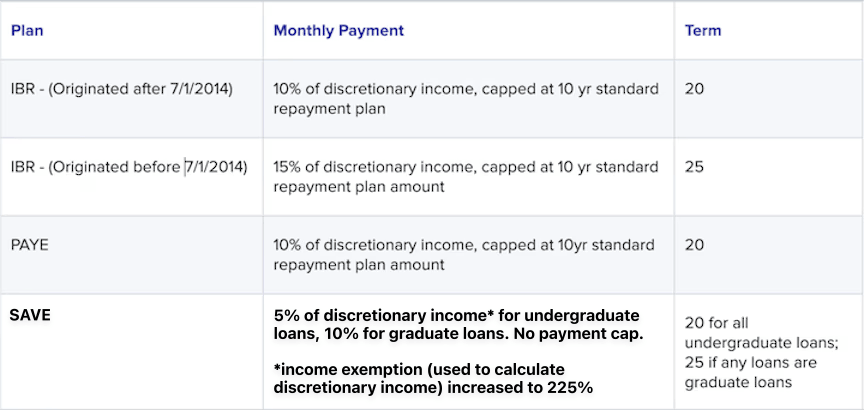Click the PAYE term value 20

[694, 245]
